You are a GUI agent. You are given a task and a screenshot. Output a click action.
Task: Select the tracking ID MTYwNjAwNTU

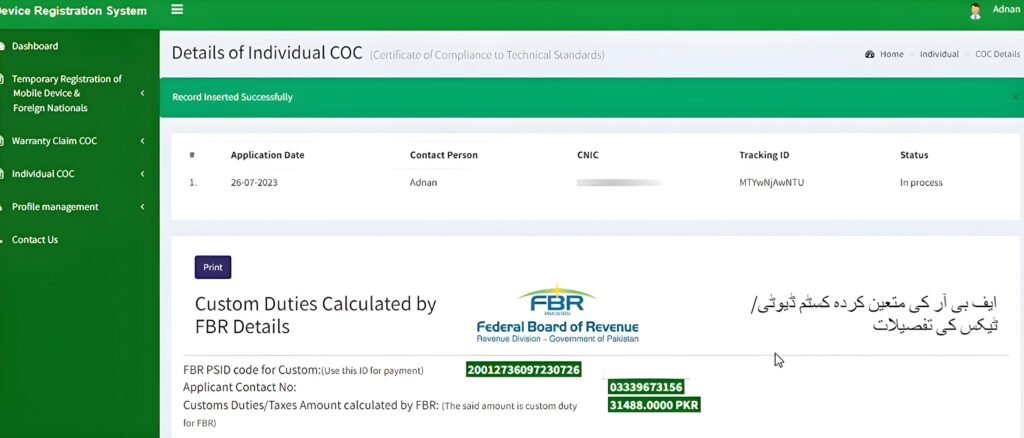click(771, 183)
